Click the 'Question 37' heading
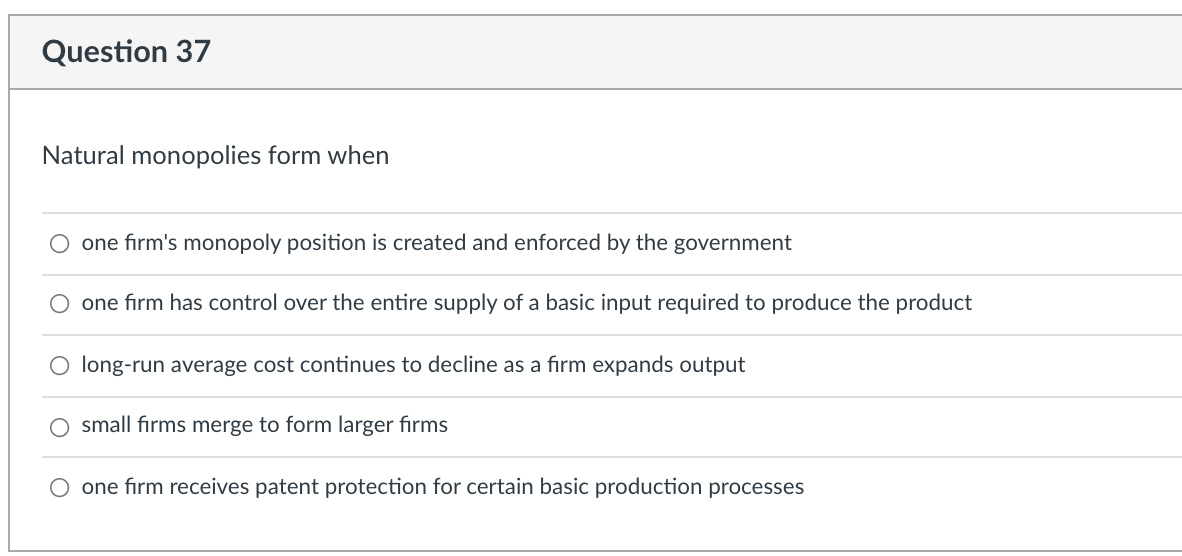 (126, 52)
